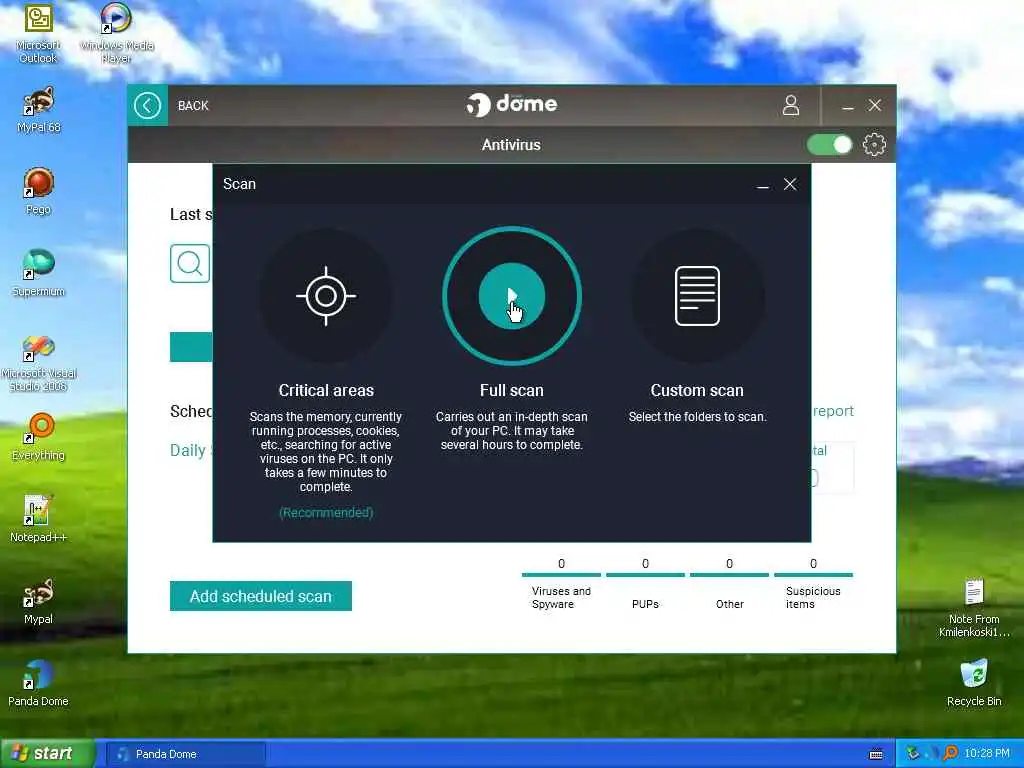
Task: Select MyPal 68 desktop shortcut
Action: click(x=39, y=110)
